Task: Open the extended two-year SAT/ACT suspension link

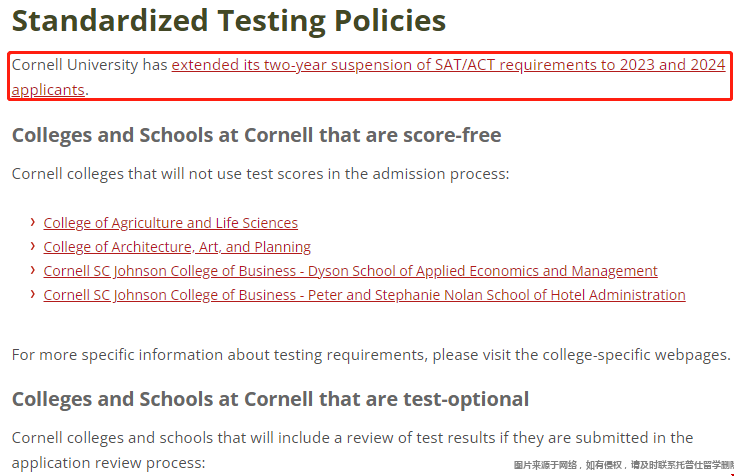Action: tap(448, 65)
